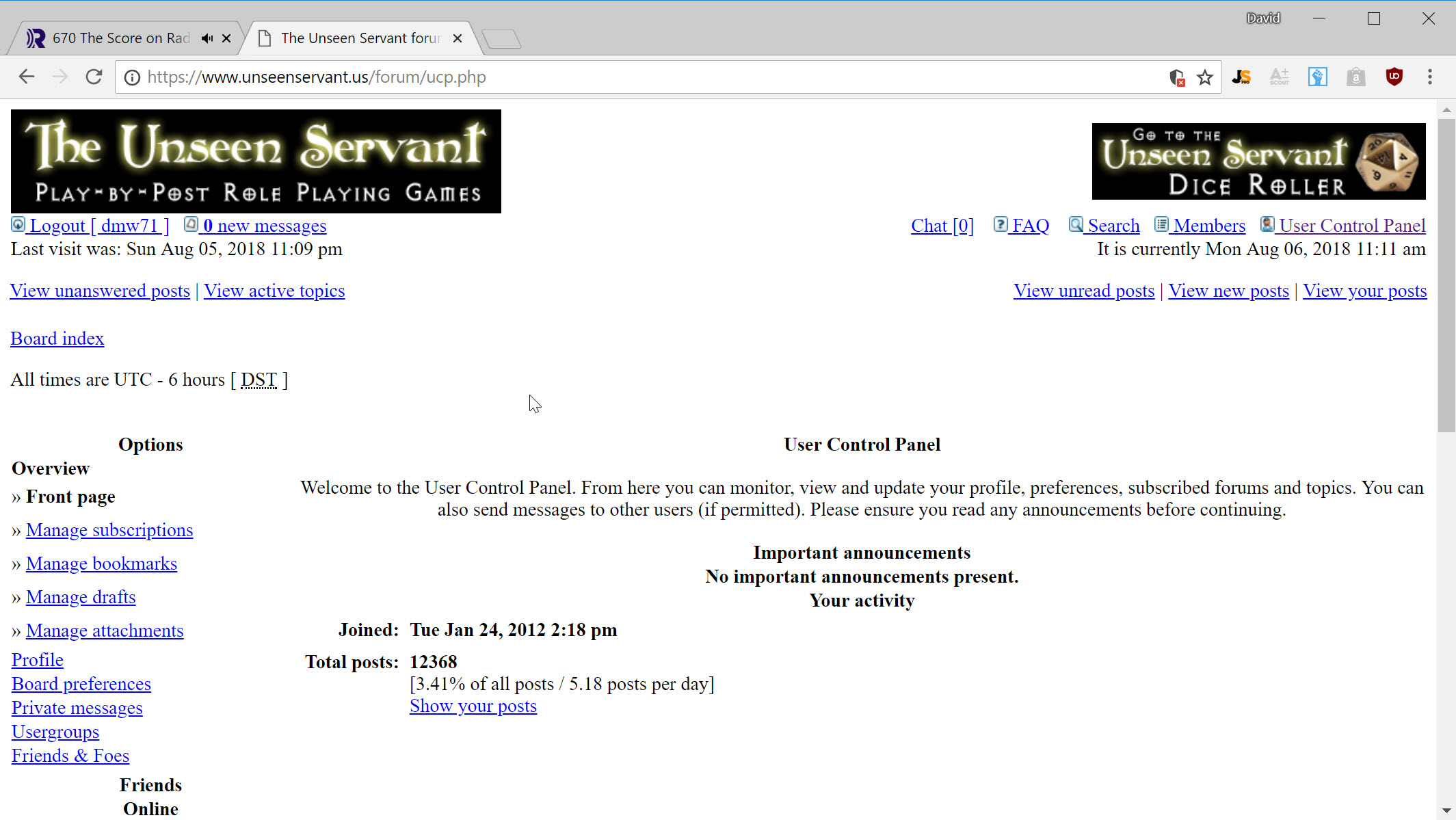Click the Manage subscriptions link
Image resolution: width=1456 pixels, height=820 pixels.
click(110, 530)
